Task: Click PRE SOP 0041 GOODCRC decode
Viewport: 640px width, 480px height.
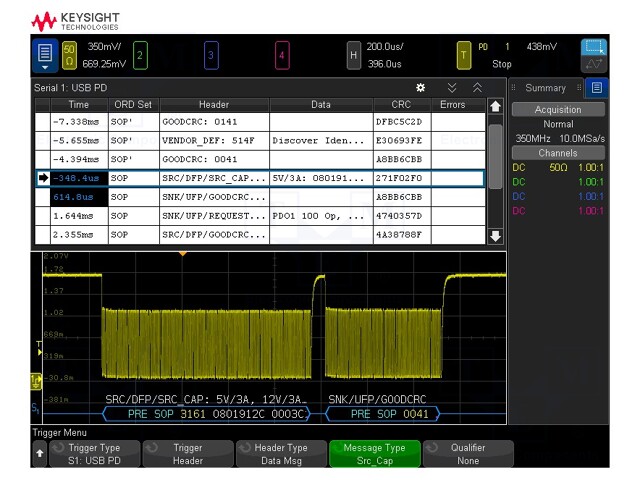Action: (383, 414)
